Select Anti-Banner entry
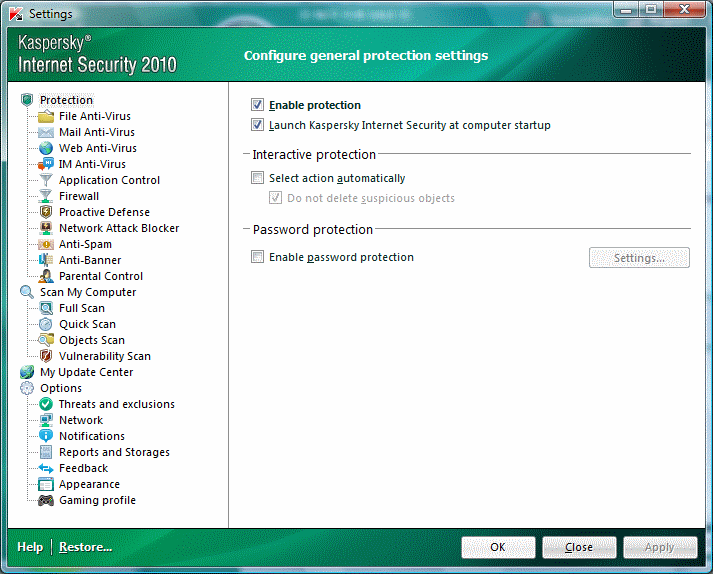The height and width of the screenshot is (574, 713). coord(90,260)
